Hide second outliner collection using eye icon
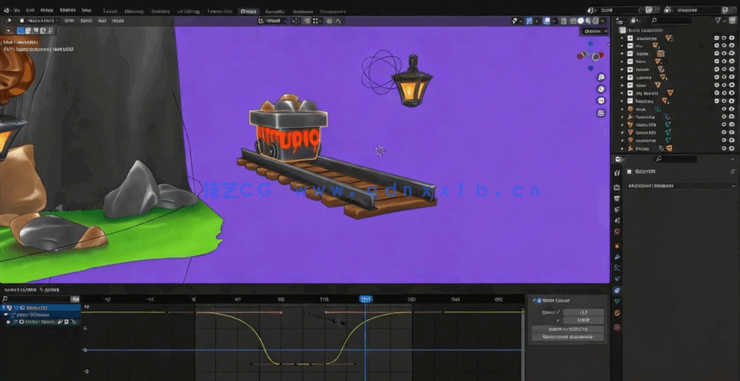The width and height of the screenshot is (740, 381). [724, 46]
